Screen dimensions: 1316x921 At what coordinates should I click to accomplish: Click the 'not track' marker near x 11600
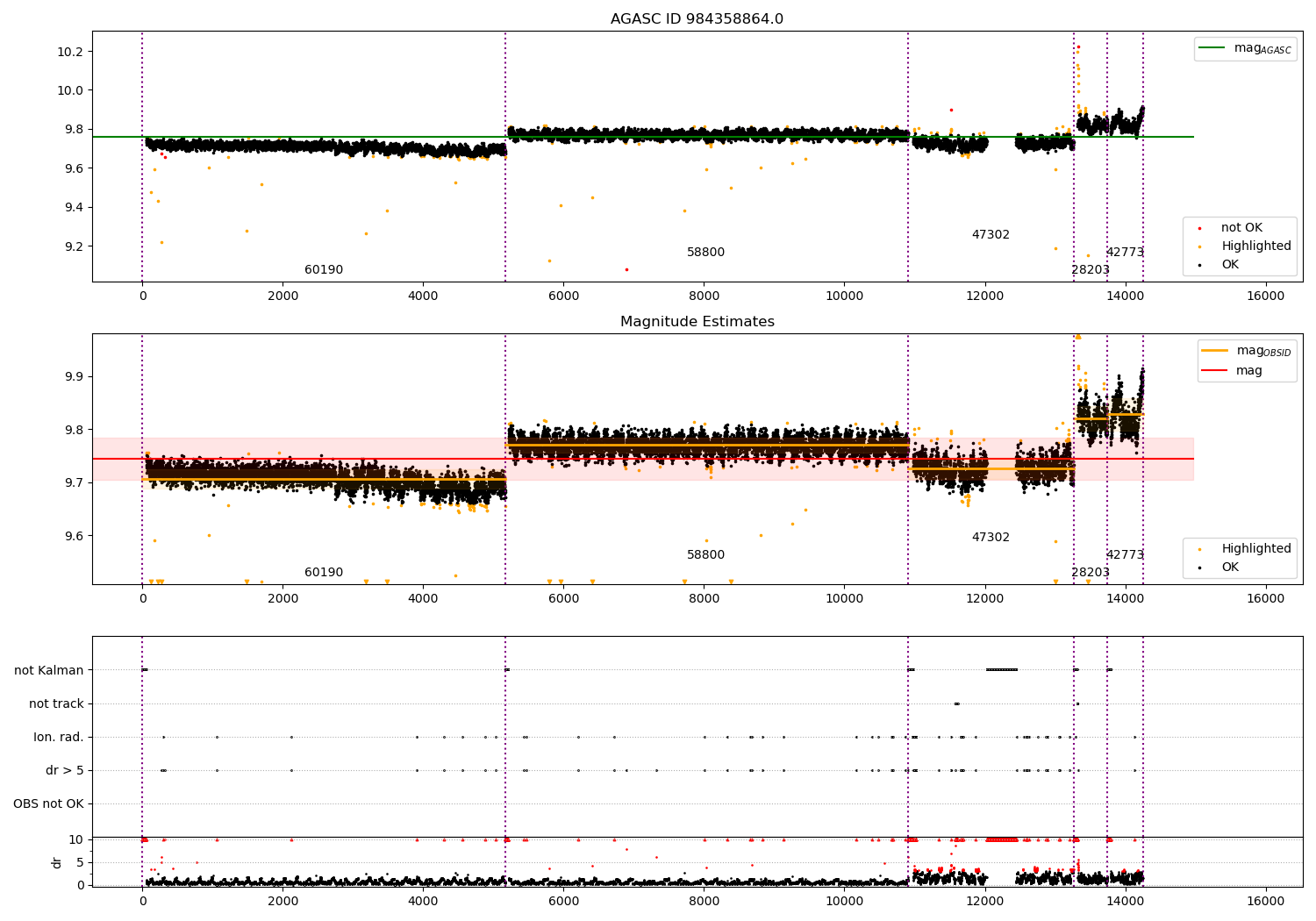point(956,703)
